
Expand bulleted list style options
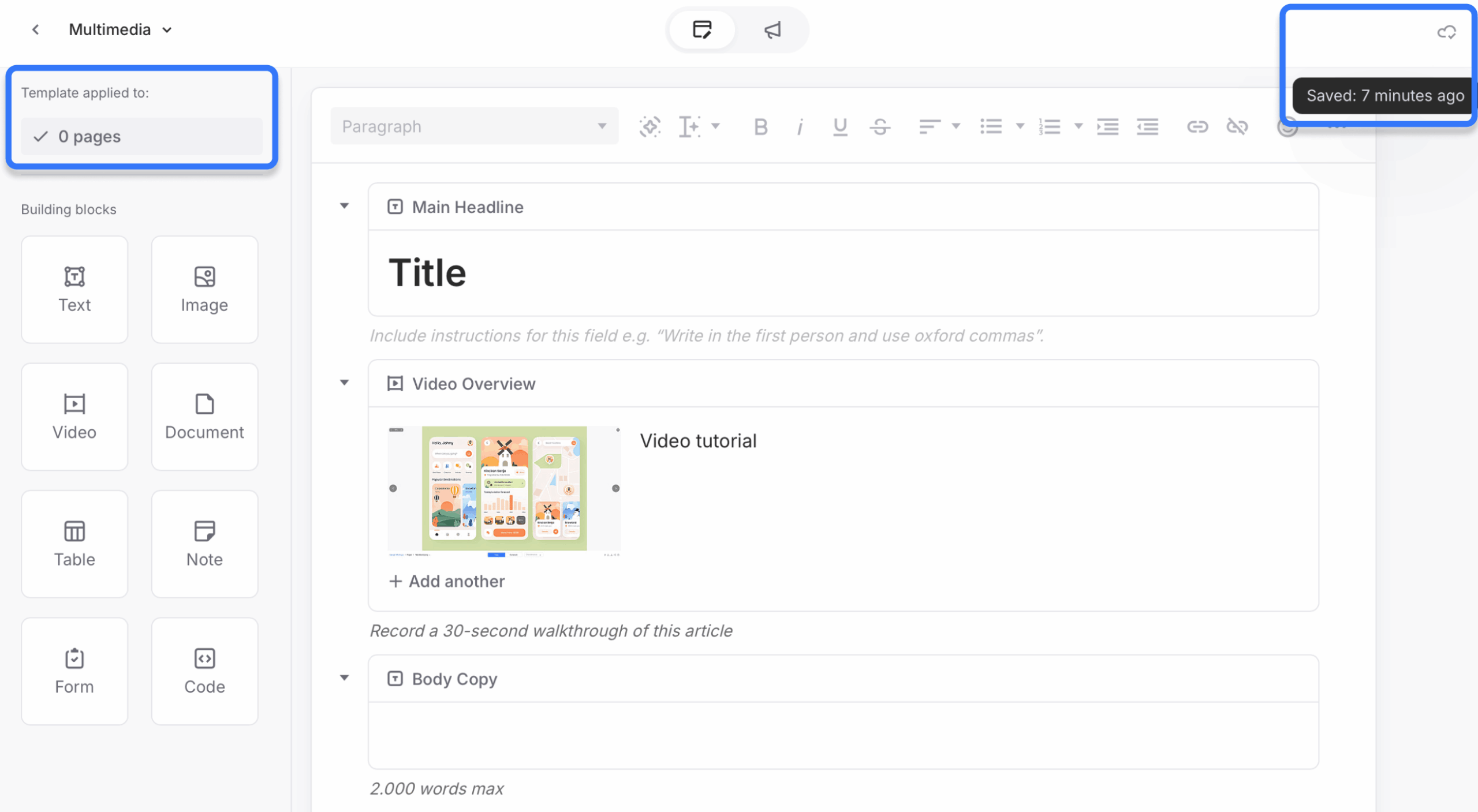pos(1020,126)
